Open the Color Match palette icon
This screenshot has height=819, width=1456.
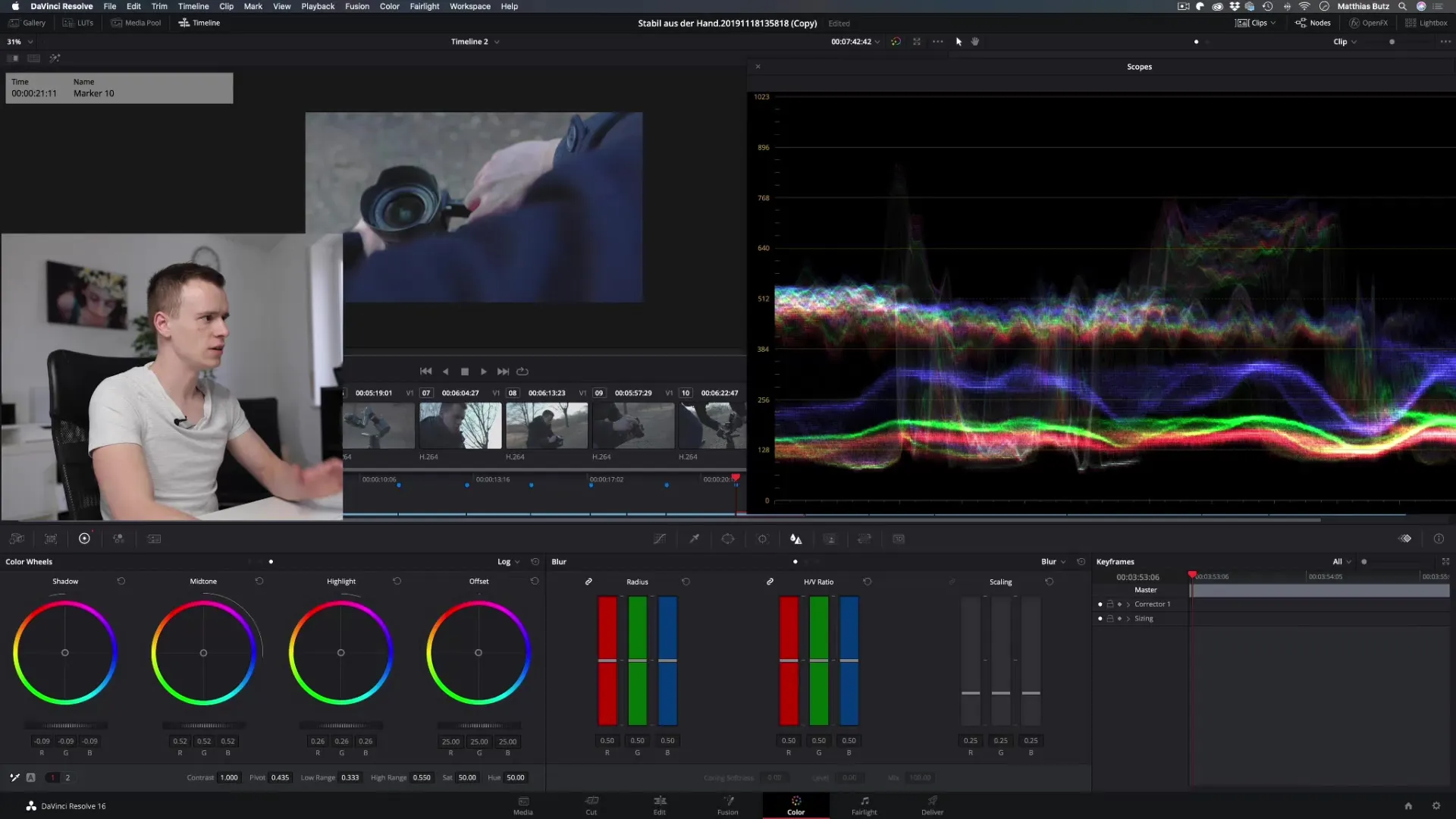[x=51, y=538]
